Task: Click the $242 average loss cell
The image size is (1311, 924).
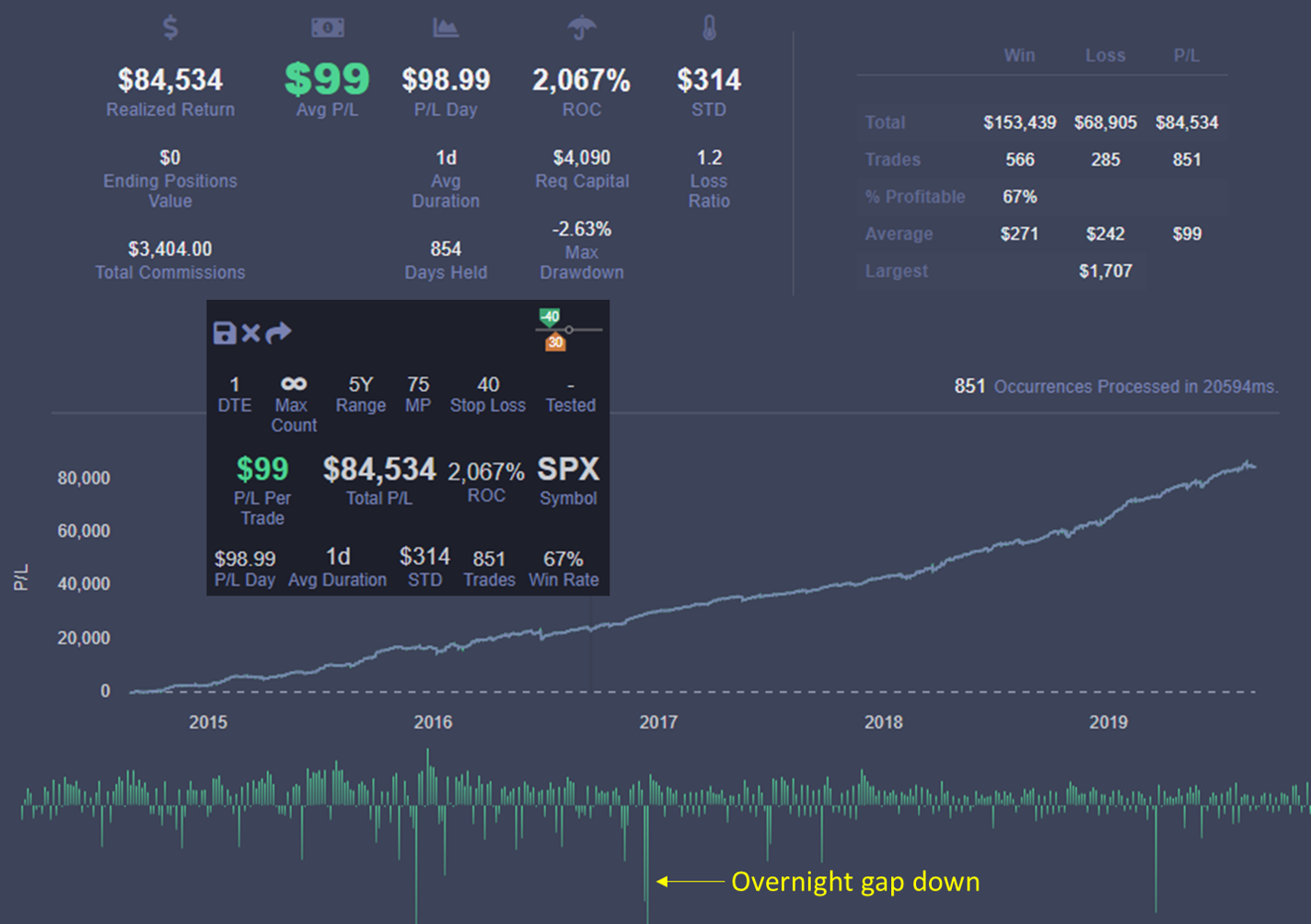Action: 1105,234
